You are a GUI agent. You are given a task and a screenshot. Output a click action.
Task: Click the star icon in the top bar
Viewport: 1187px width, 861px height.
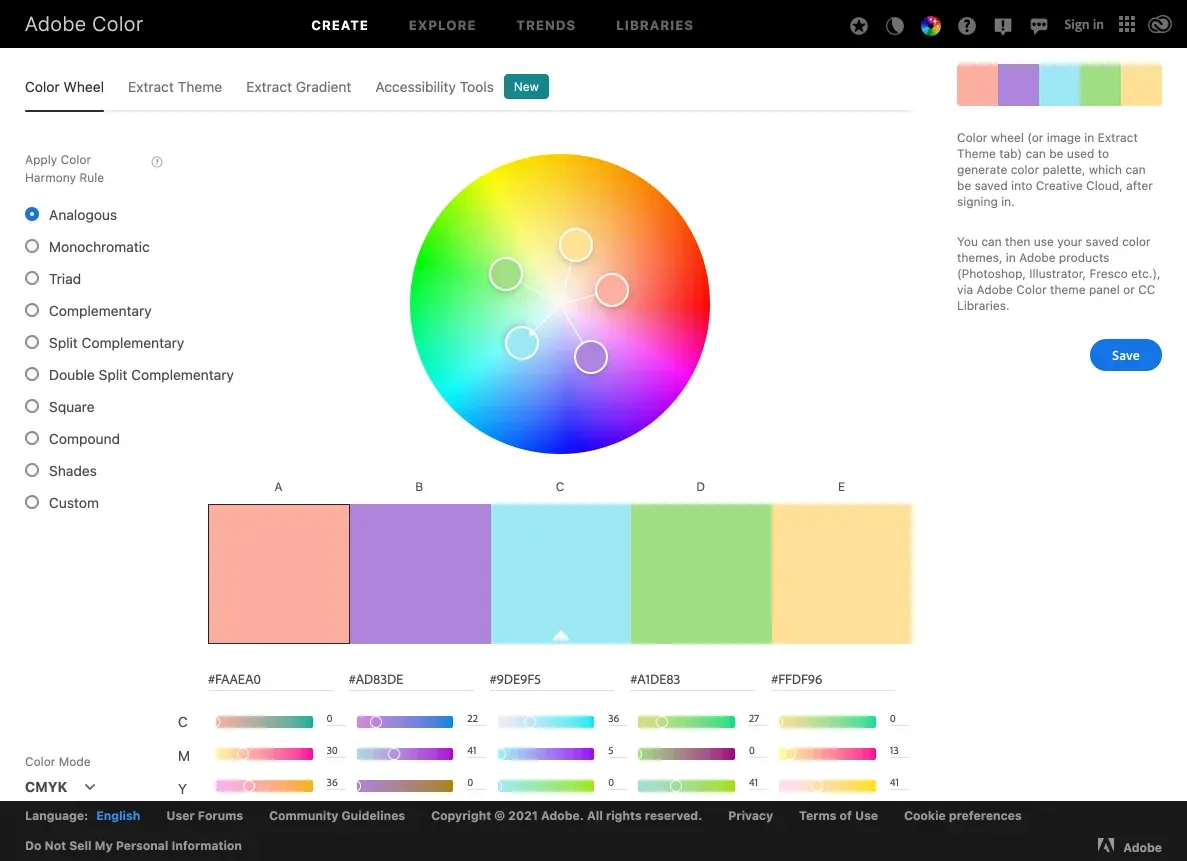click(859, 25)
